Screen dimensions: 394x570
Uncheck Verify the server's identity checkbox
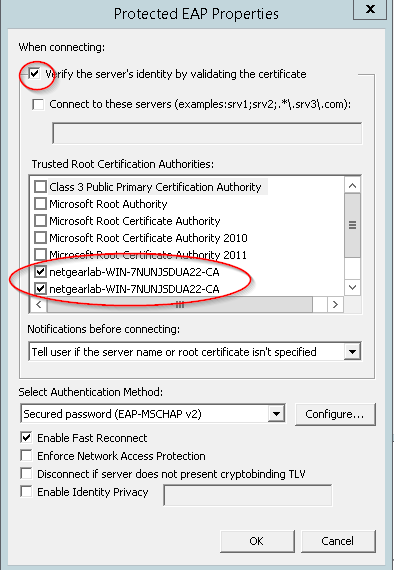coord(35,74)
